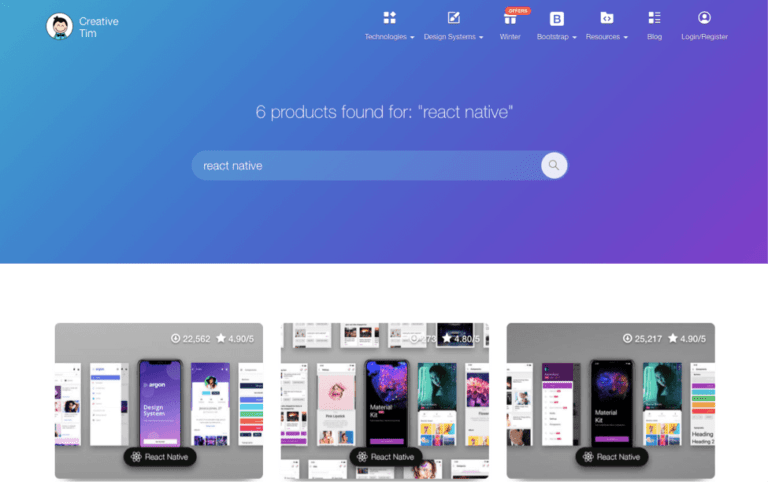Viewport: 768px width, 482px height.
Task: Expand the Bootstrap dropdown menu
Action: [x=557, y=37]
